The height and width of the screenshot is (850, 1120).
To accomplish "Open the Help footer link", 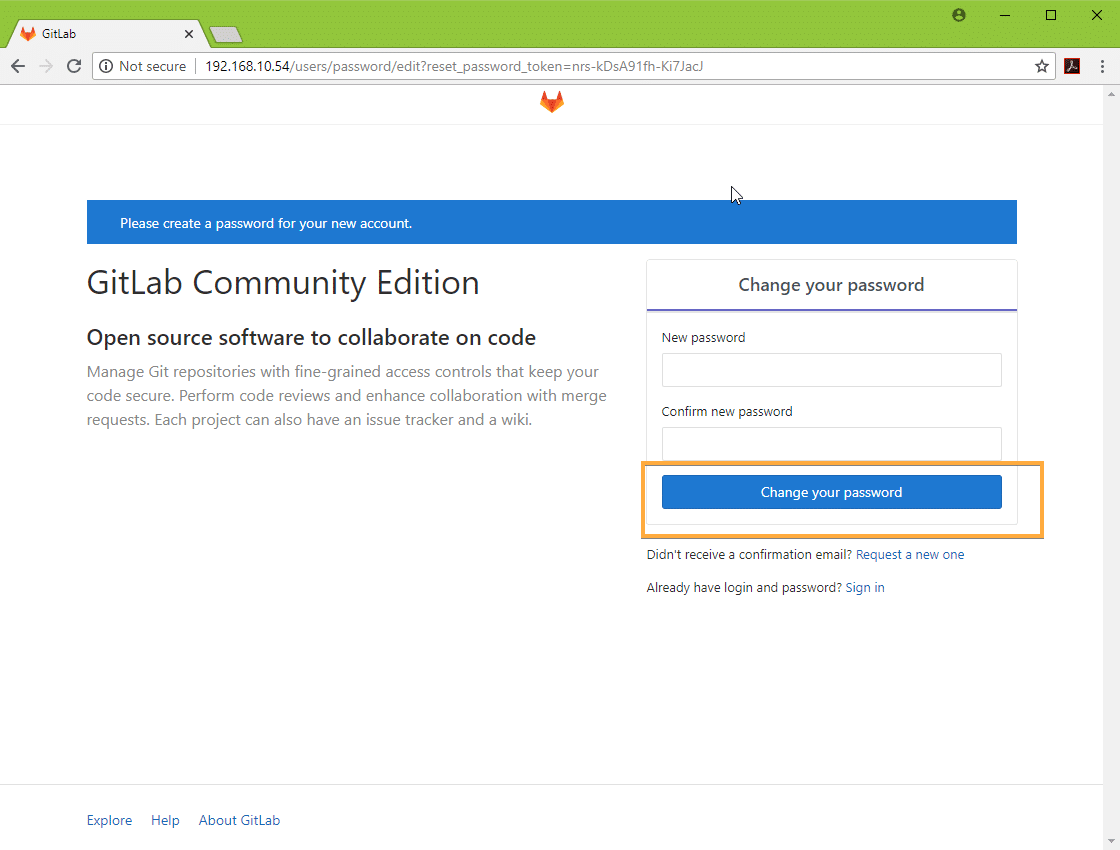I will tap(165, 820).
